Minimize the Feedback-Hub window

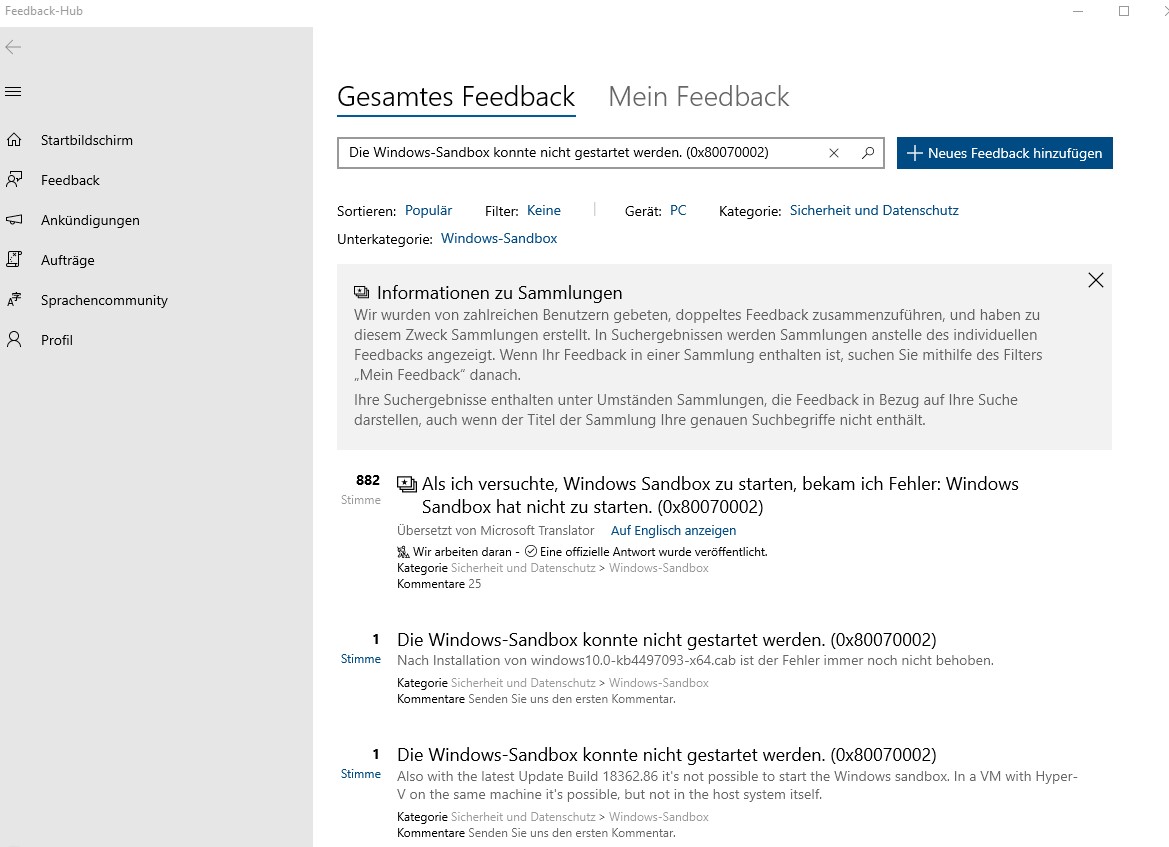pyautogui.click(x=1077, y=11)
